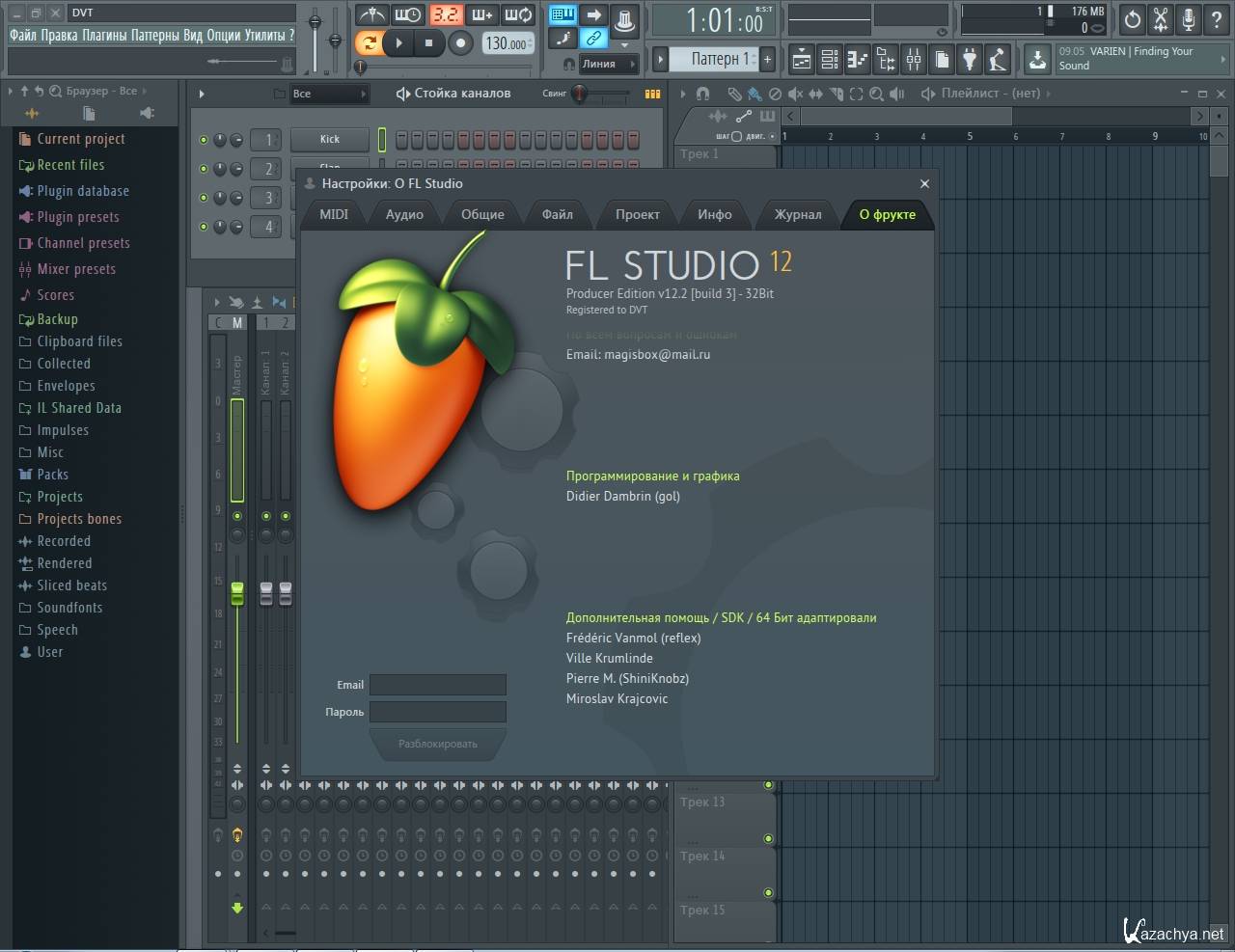Viewport: 1235px width, 952px height.
Task: Click the Разблокировать button
Action: pos(437,744)
